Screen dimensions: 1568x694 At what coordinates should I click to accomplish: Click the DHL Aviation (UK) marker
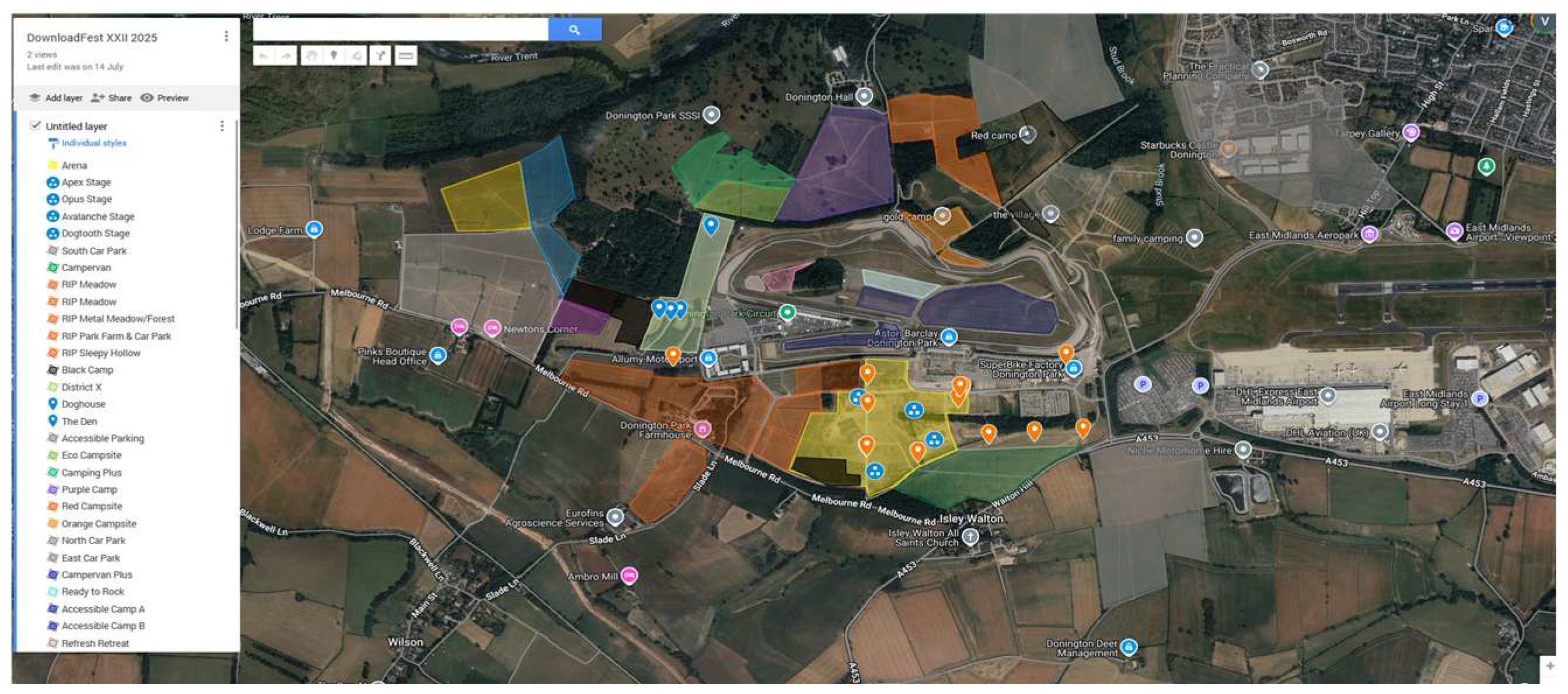pyautogui.click(x=1380, y=432)
